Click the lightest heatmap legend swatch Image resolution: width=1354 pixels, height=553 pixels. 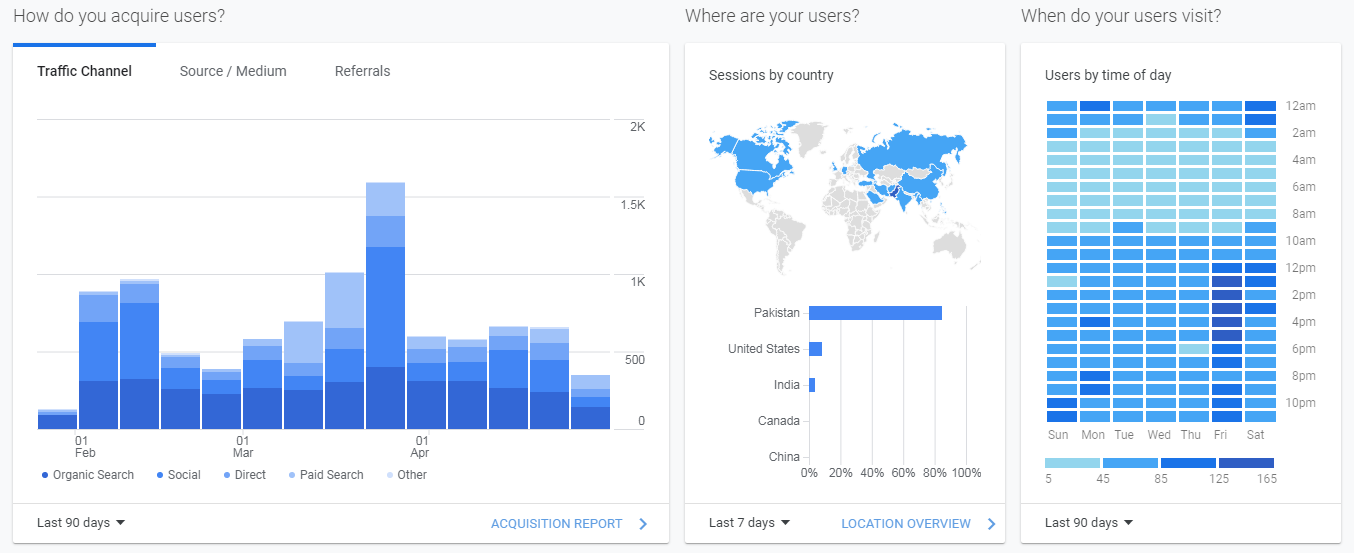coord(1072,463)
